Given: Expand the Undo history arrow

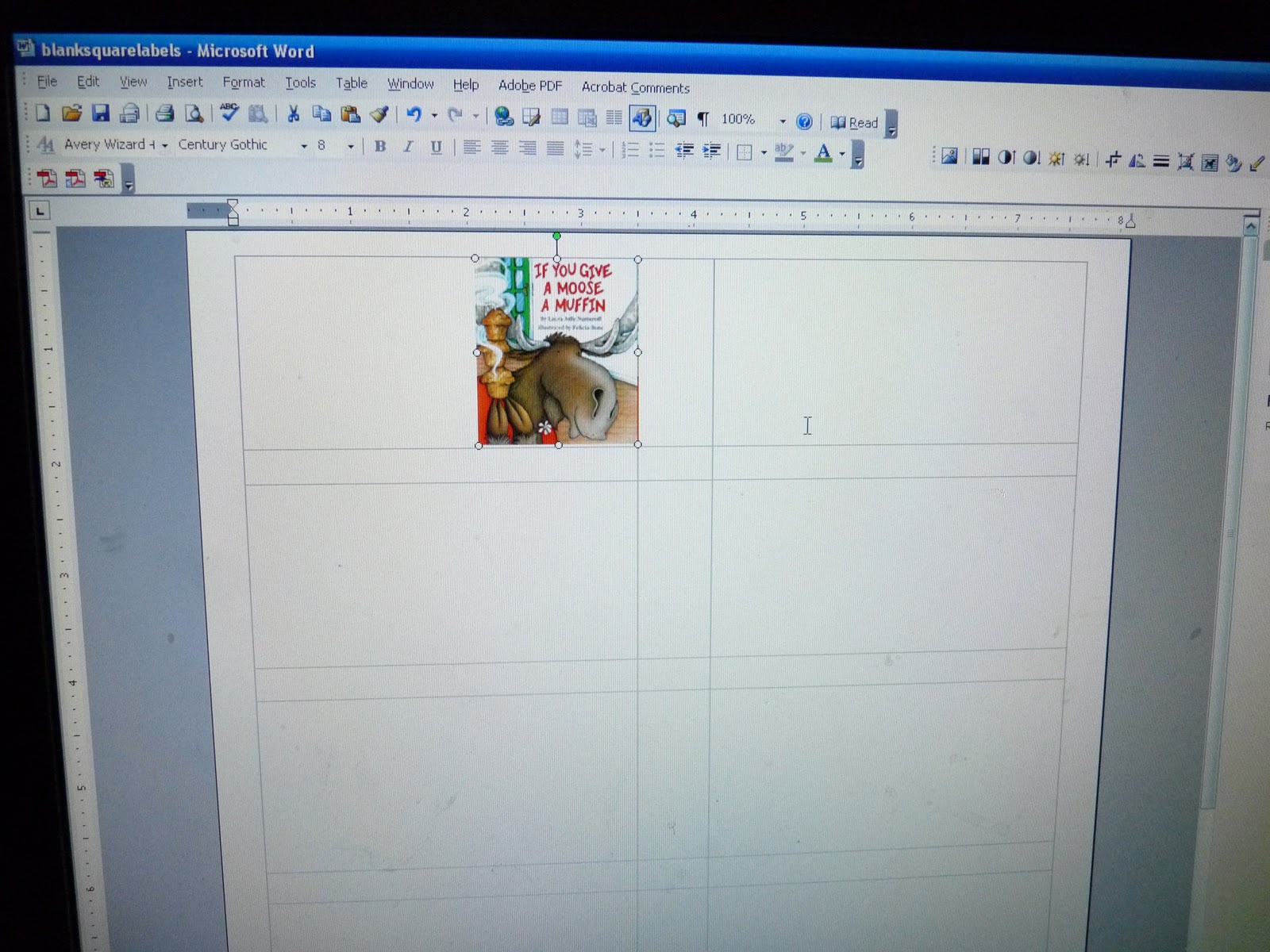Looking at the screenshot, I should pyautogui.click(x=434, y=116).
